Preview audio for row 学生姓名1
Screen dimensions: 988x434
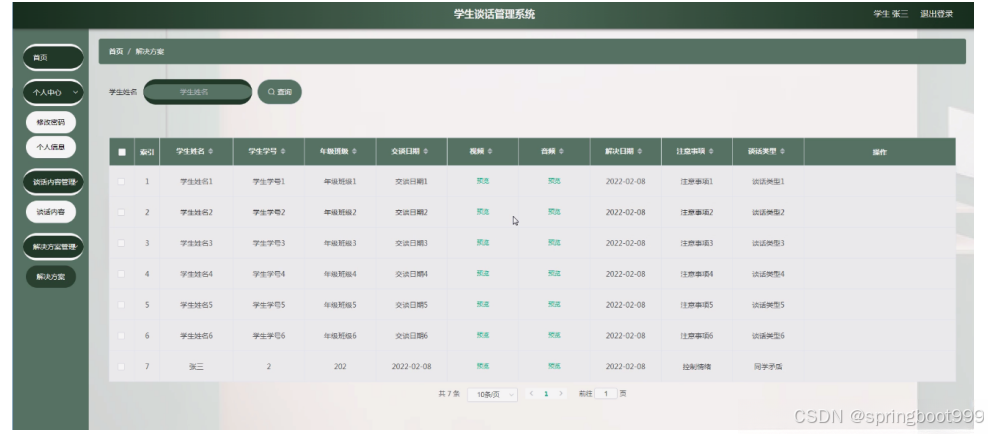554,181
